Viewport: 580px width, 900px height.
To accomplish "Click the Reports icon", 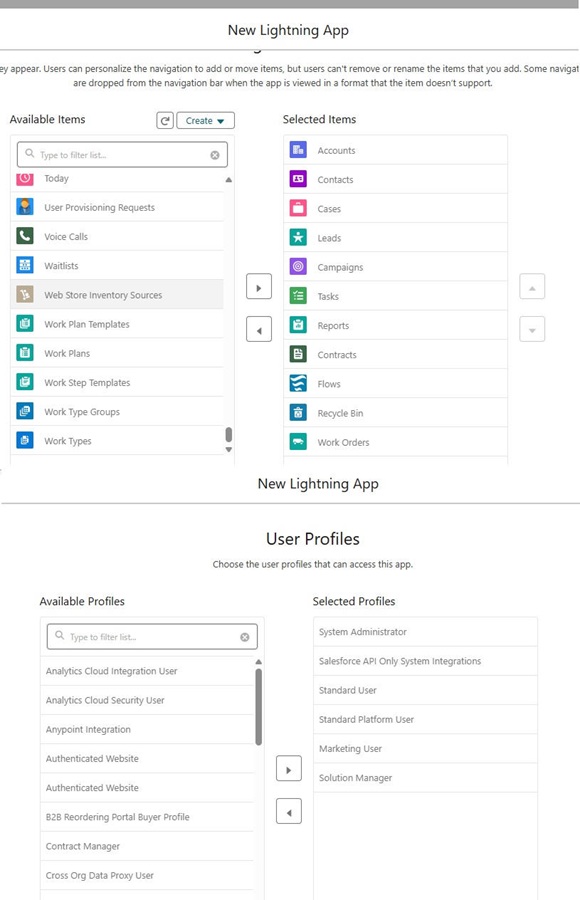I will [298, 325].
